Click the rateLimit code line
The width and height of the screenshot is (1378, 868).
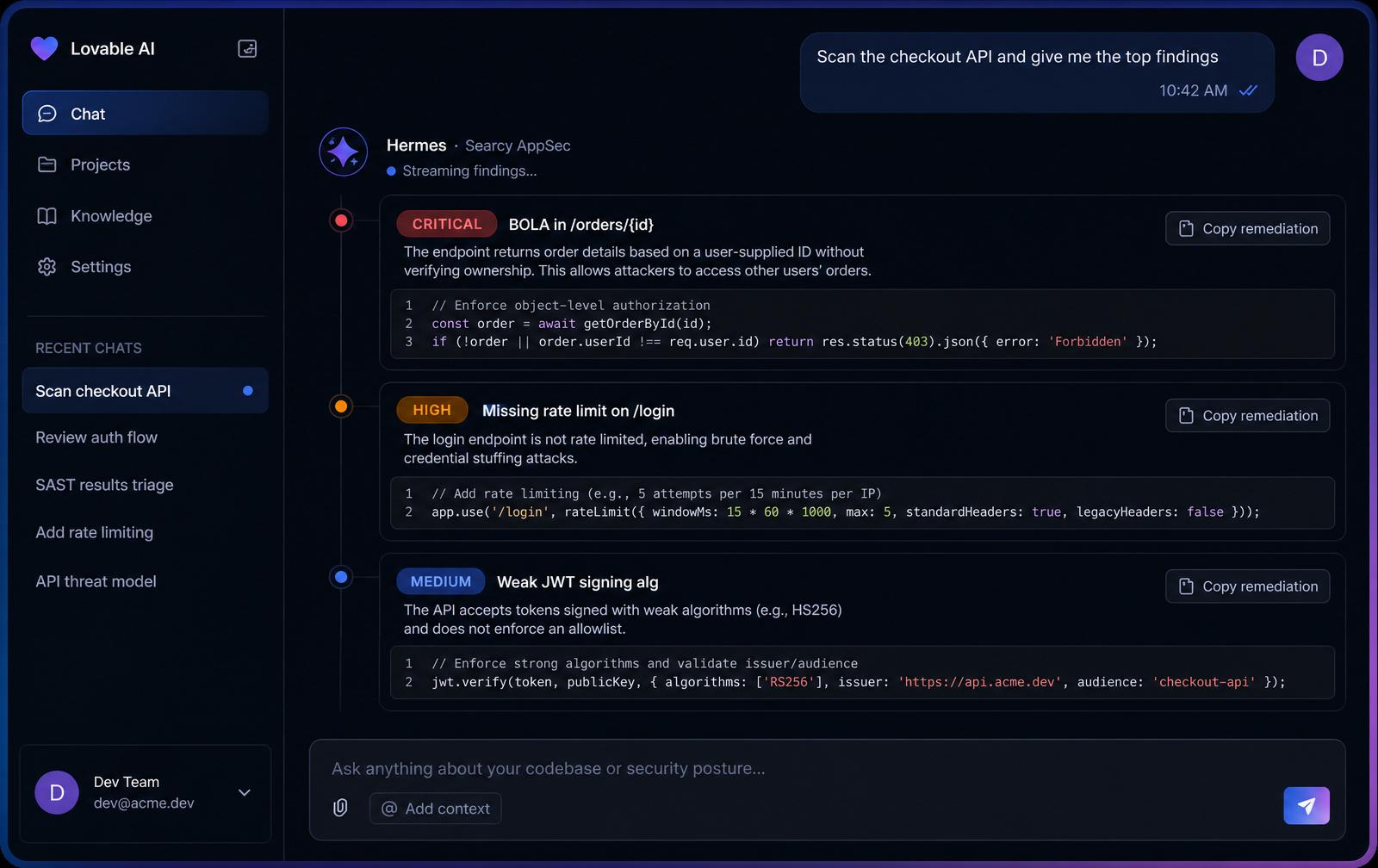[846, 512]
